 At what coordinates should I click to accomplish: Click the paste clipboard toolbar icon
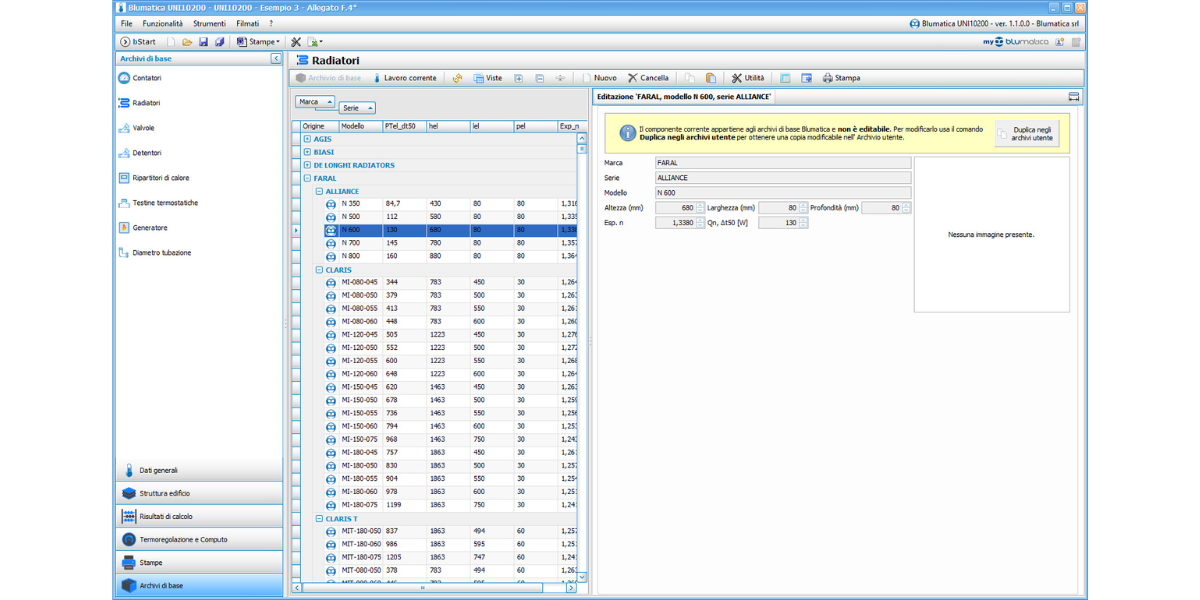710,78
